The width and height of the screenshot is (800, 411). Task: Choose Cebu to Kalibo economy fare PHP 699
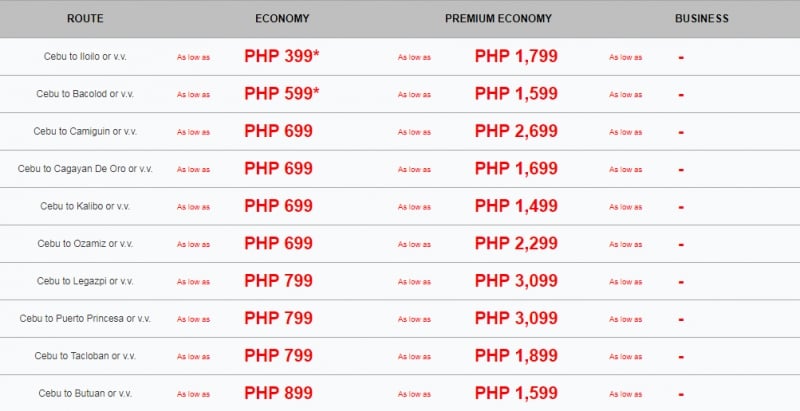(278, 206)
